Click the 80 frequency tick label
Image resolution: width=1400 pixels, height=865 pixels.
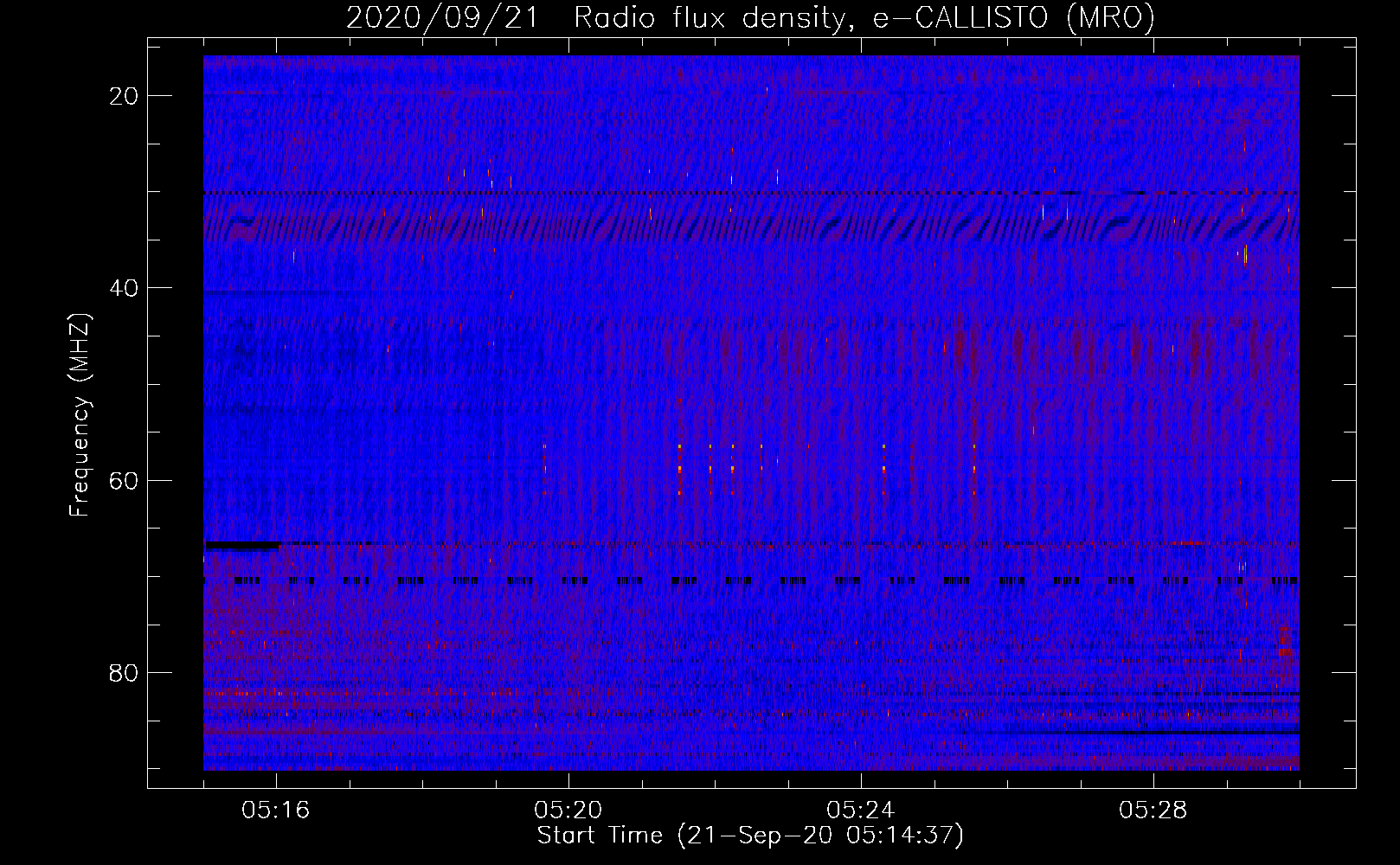124,673
